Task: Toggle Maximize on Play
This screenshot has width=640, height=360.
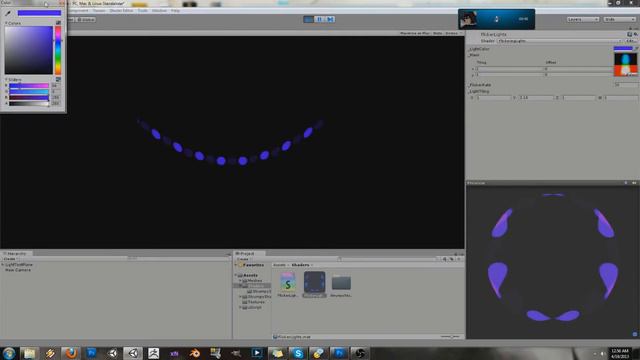Action: (x=415, y=33)
